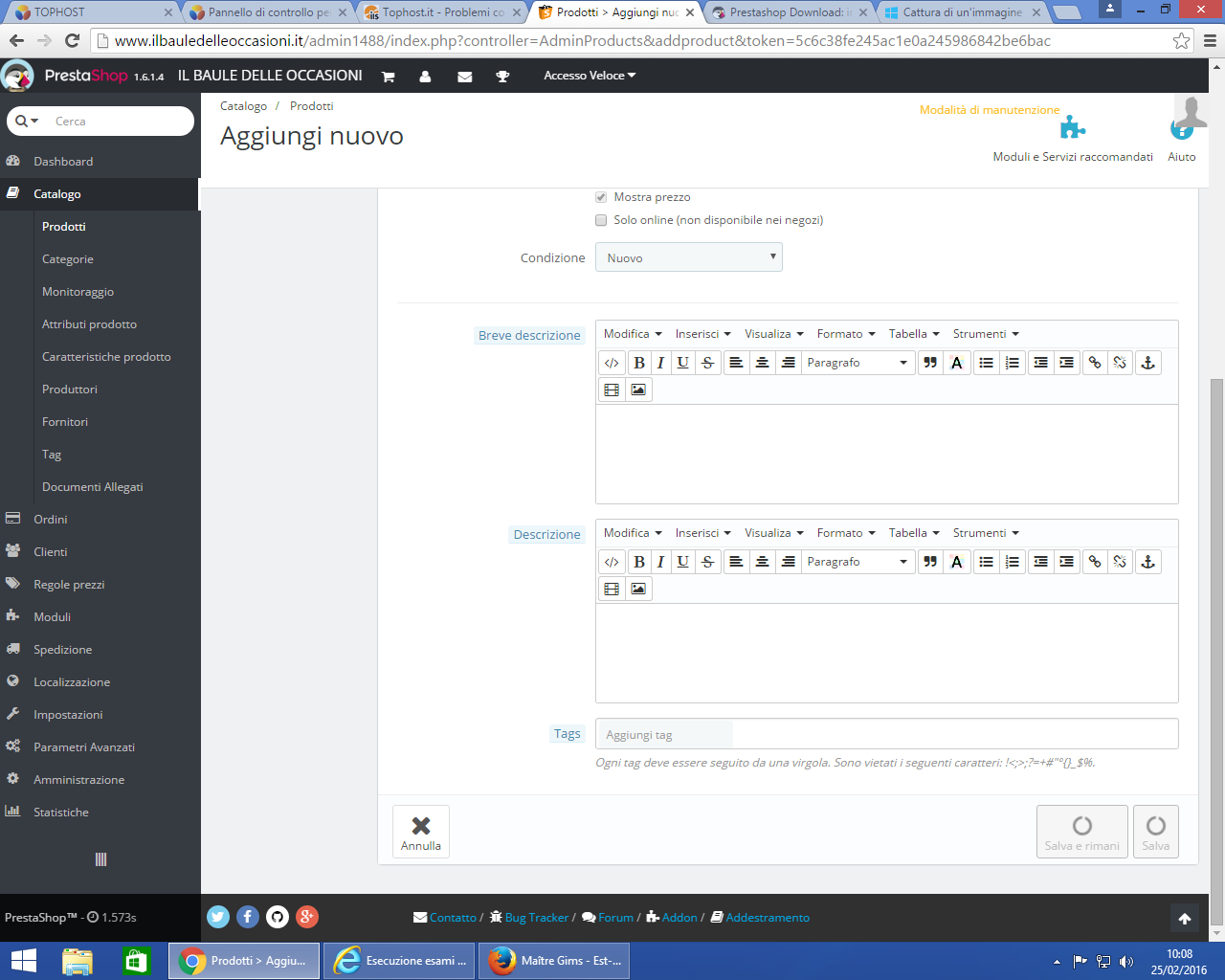Open Catalogo in sidebar

[x=100, y=193]
